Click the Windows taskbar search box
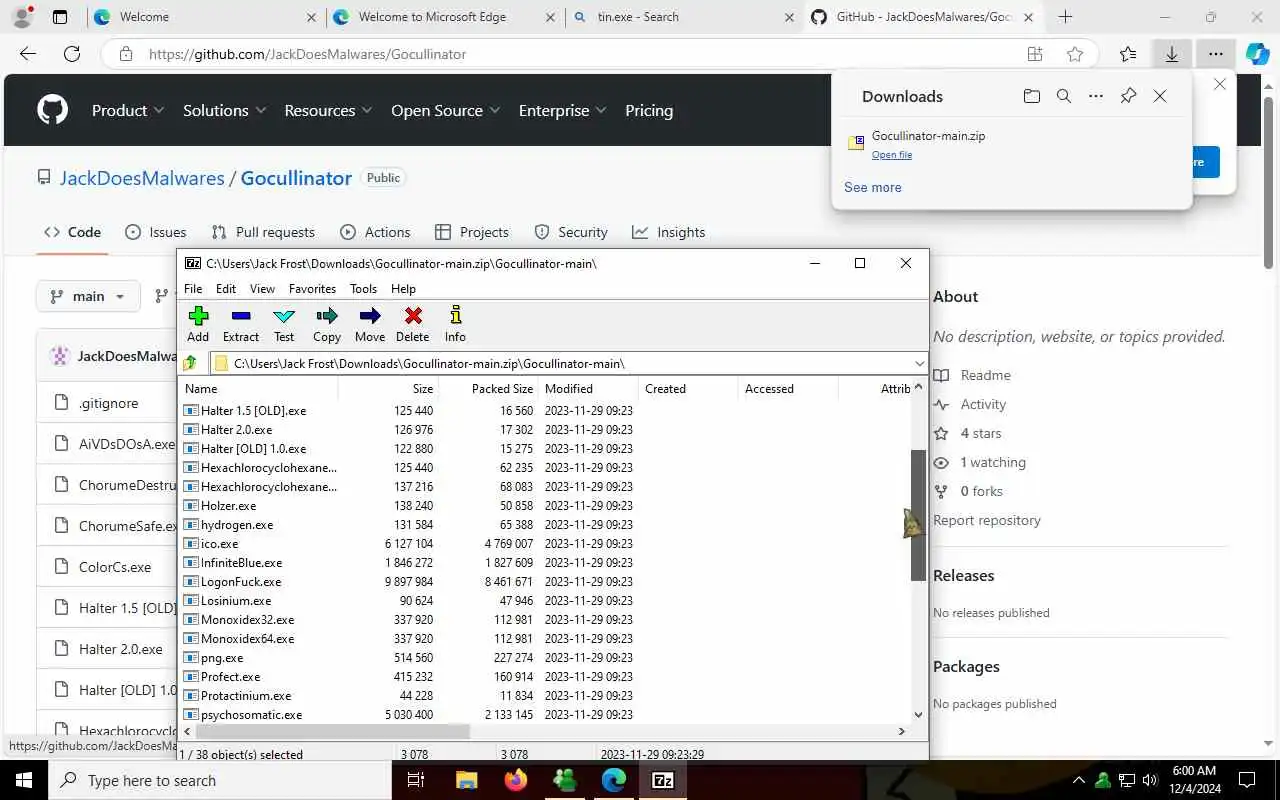This screenshot has height=800, width=1280. (x=220, y=780)
